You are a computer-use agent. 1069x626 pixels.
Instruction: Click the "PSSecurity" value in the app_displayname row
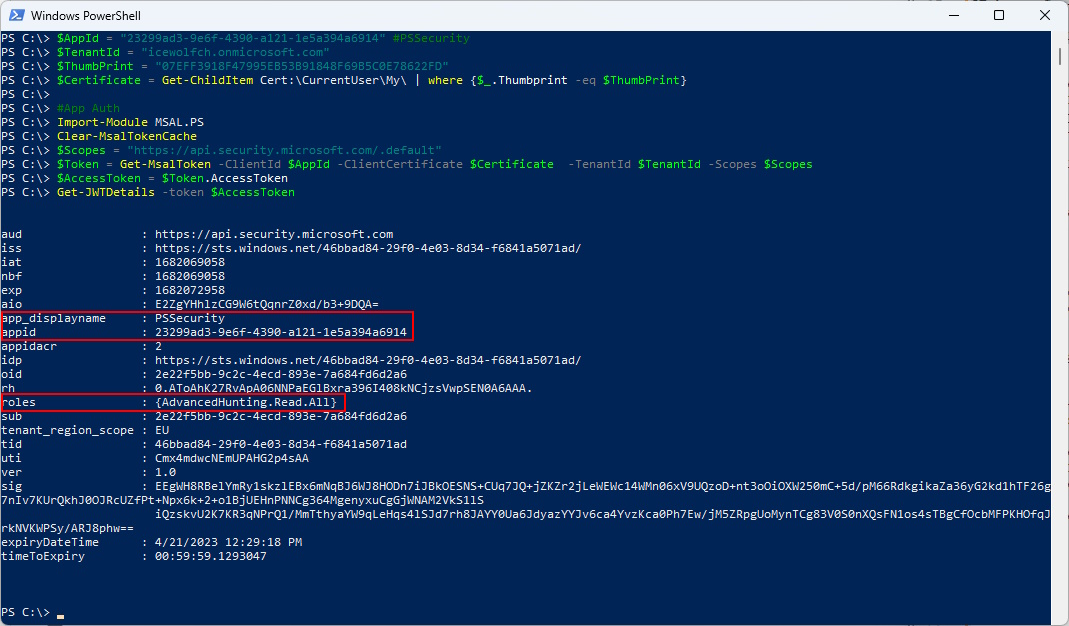(x=190, y=318)
